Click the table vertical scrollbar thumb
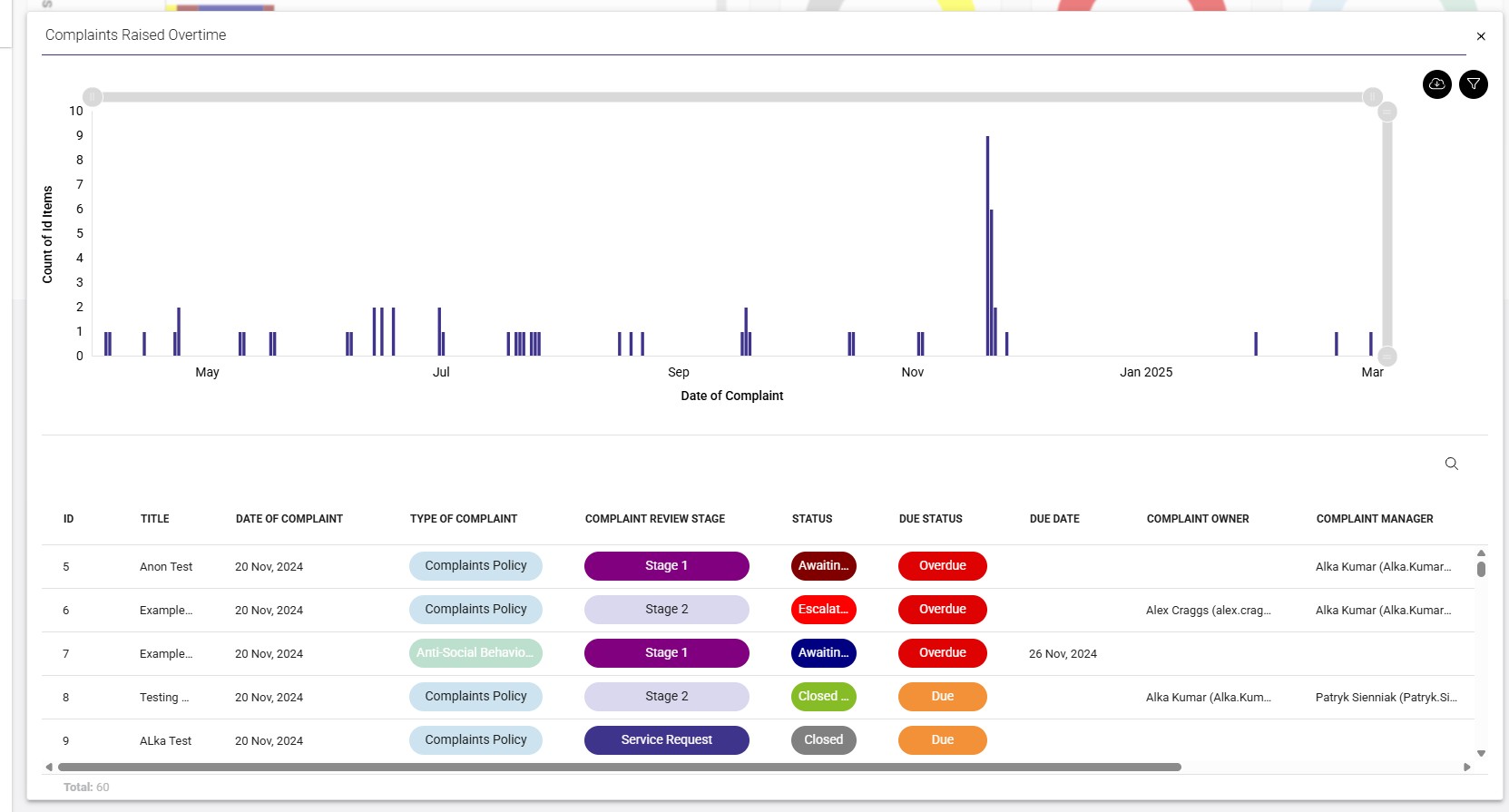The width and height of the screenshot is (1509, 812). coord(1481,569)
